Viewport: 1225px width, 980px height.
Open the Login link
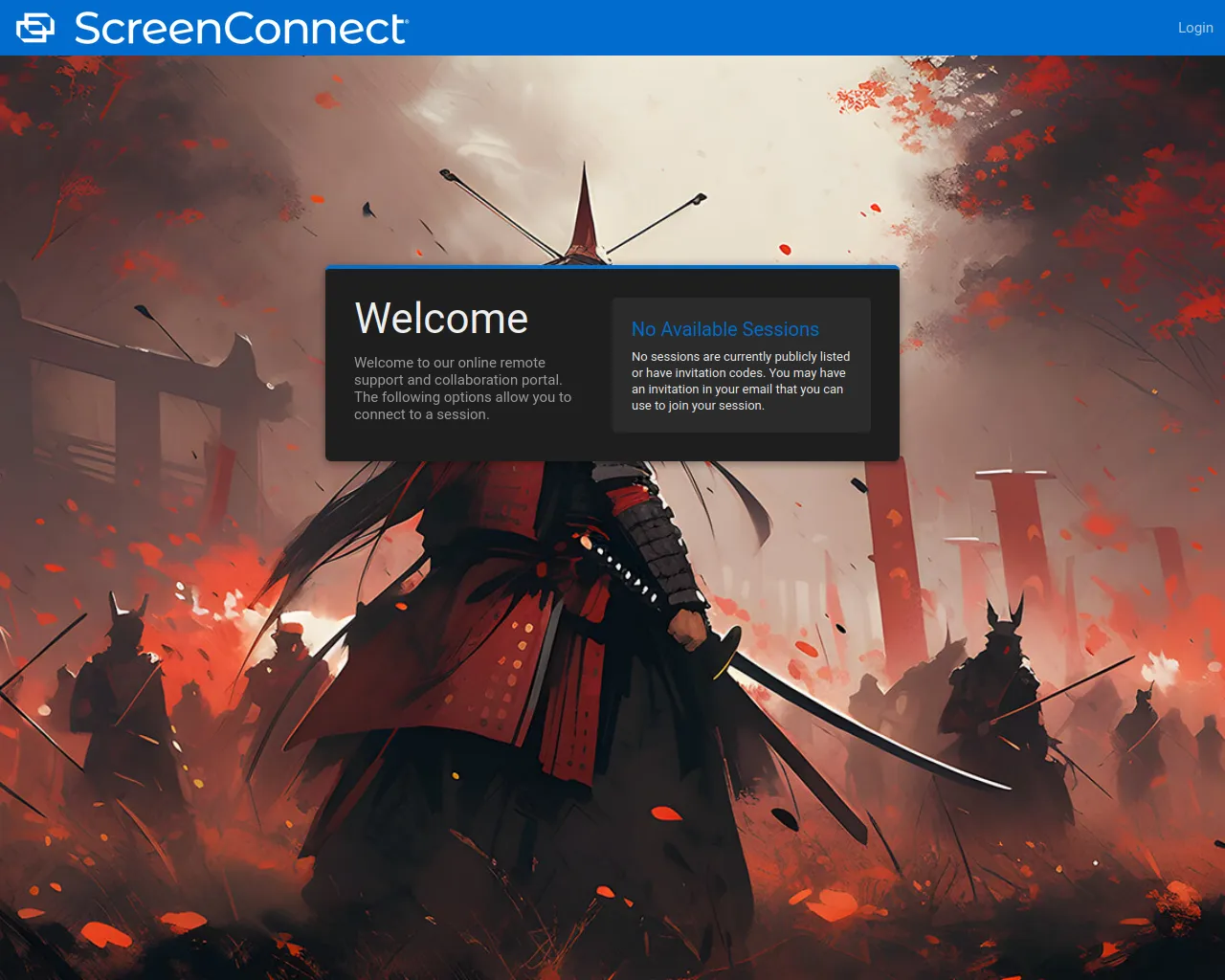[1195, 28]
